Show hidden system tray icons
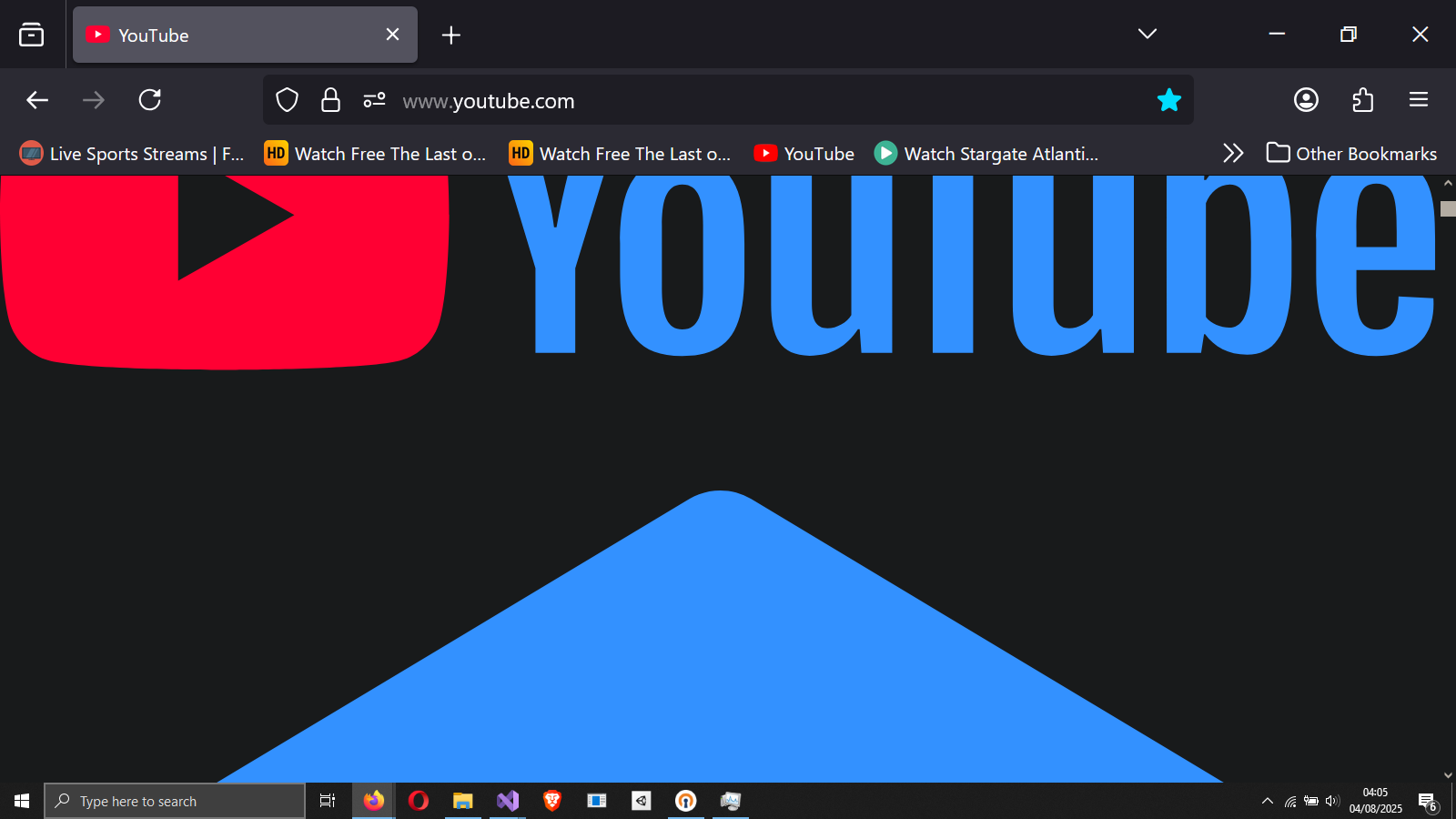The image size is (1456, 819). tap(1267, 801)
